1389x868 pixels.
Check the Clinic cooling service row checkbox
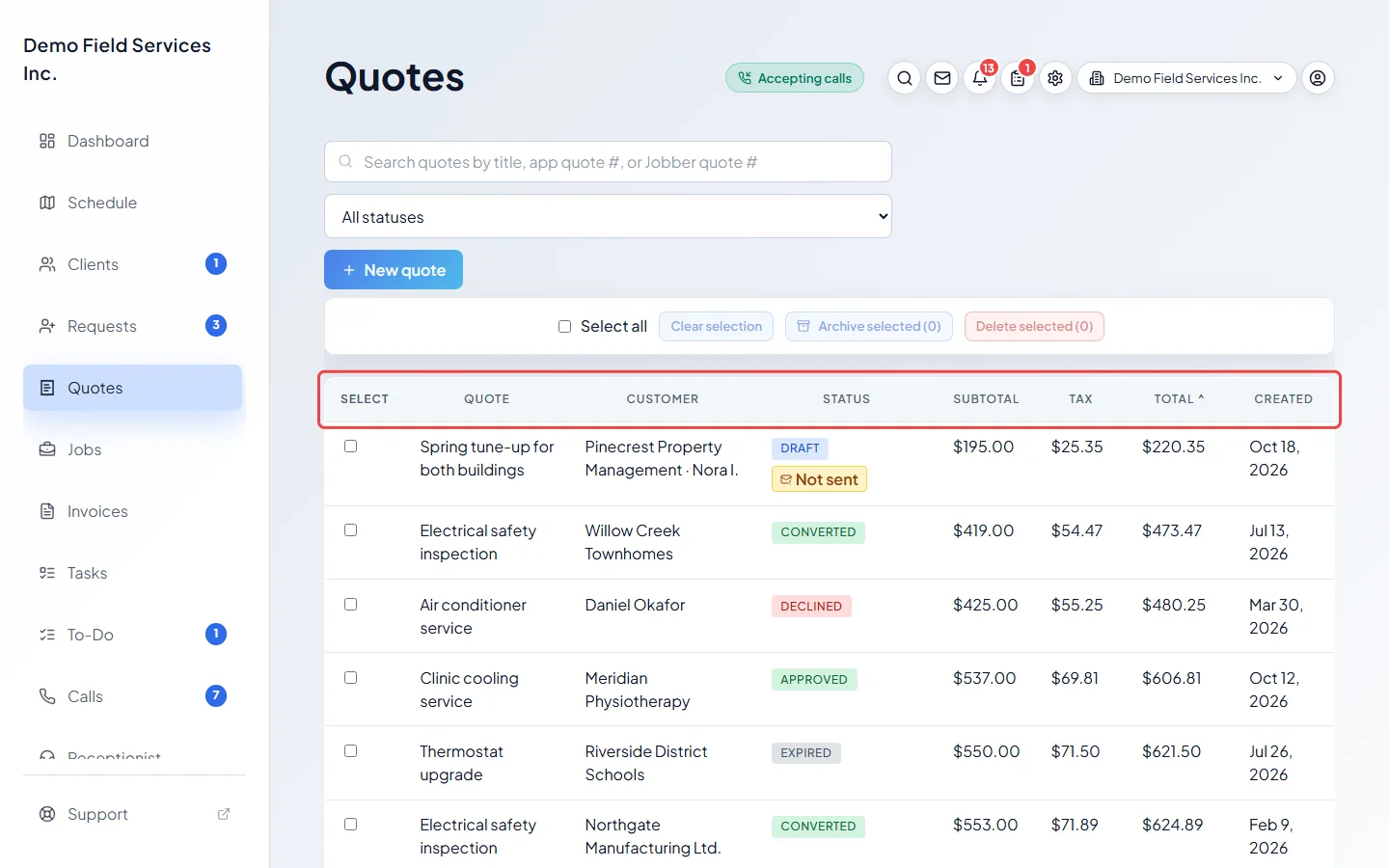(x=350, y=677)
